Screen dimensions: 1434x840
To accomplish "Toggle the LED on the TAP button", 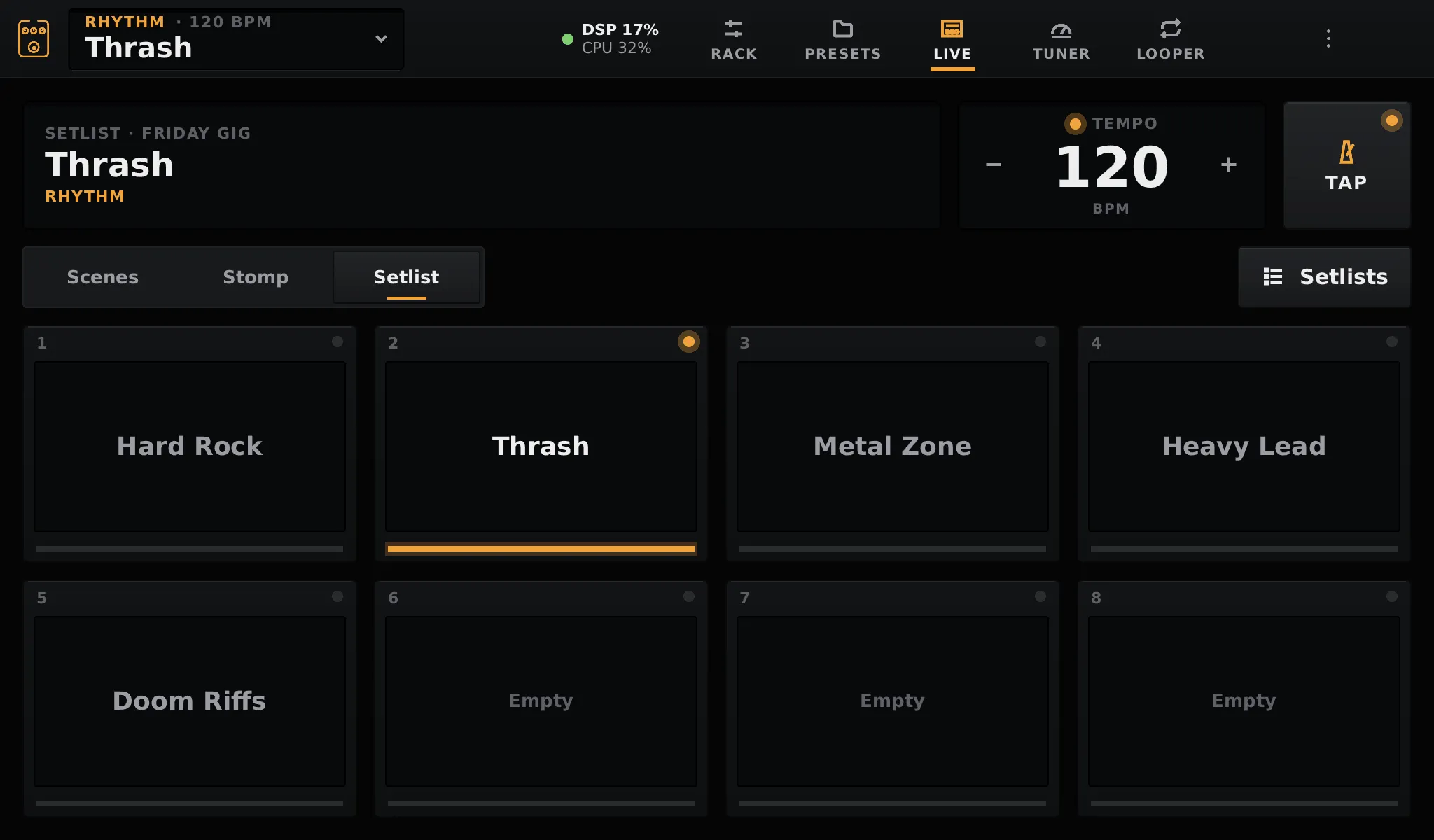I will point(1392,120).
